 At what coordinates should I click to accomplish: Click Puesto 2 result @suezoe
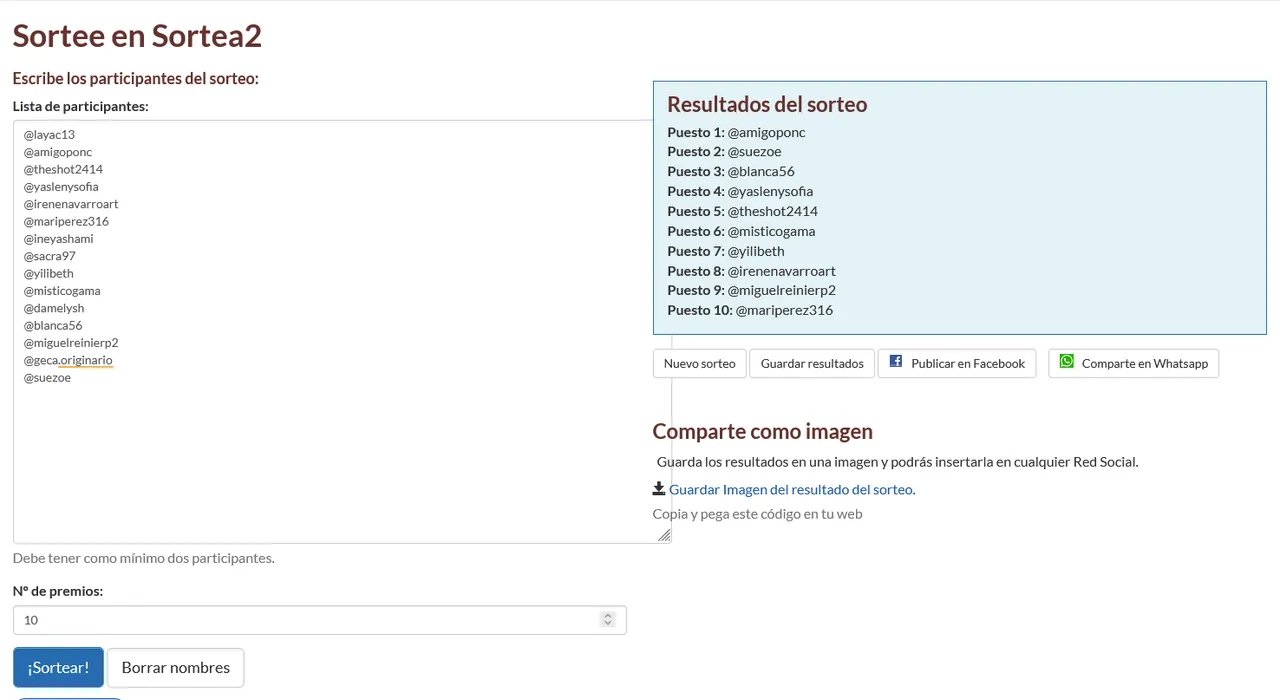[x=754, y=152]
